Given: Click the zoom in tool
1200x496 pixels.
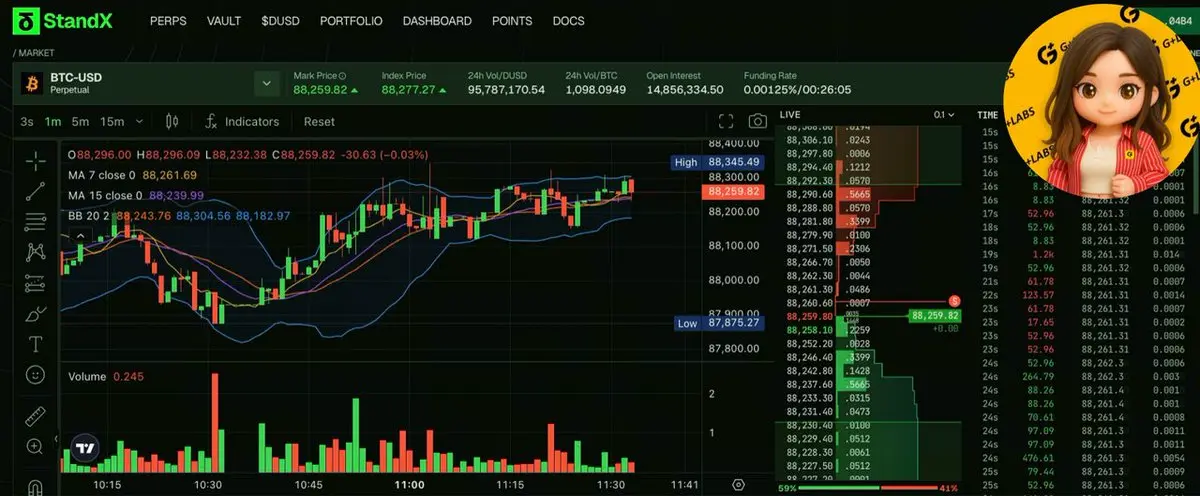Looking at the screenshot, I should click(x=35, y=446).
